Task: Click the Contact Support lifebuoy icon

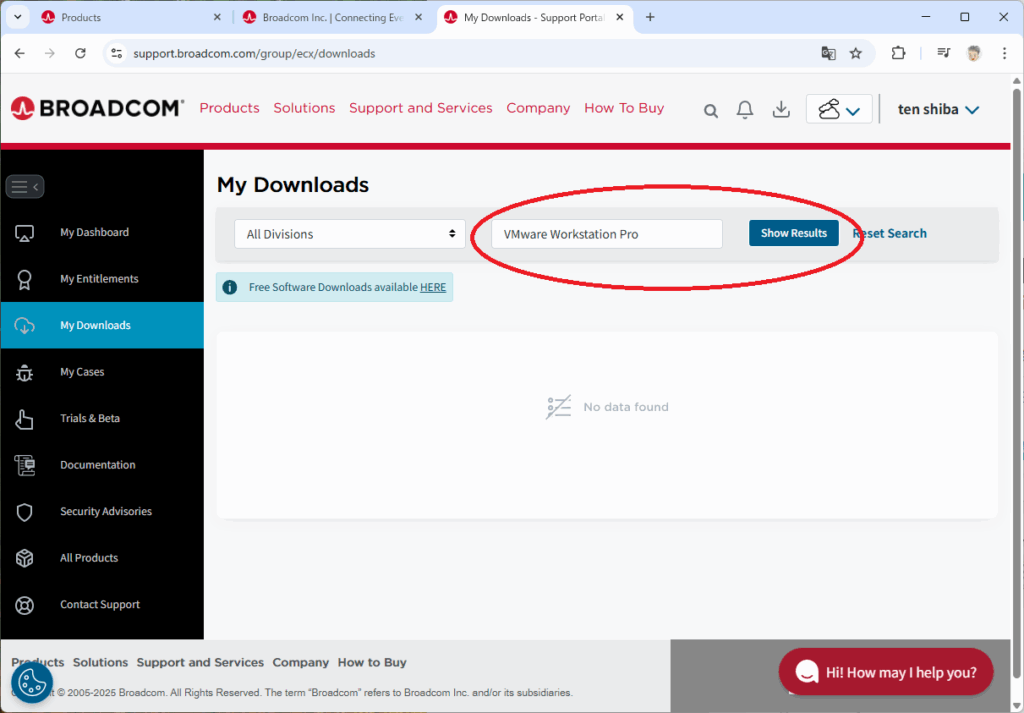Action: [25, 605]
